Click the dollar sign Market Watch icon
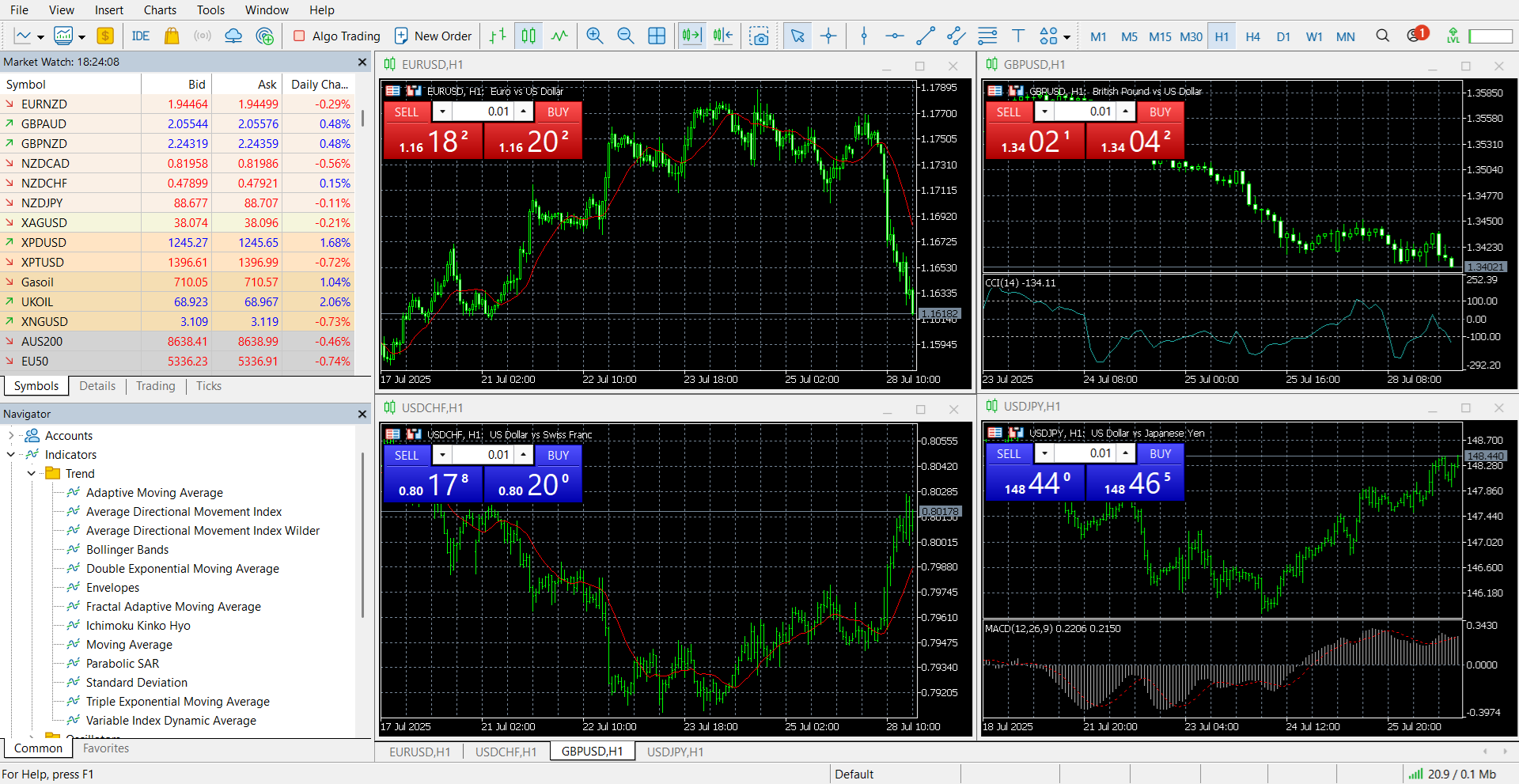This screenshot has height=784, width=1519. click(x=105, y=36)
